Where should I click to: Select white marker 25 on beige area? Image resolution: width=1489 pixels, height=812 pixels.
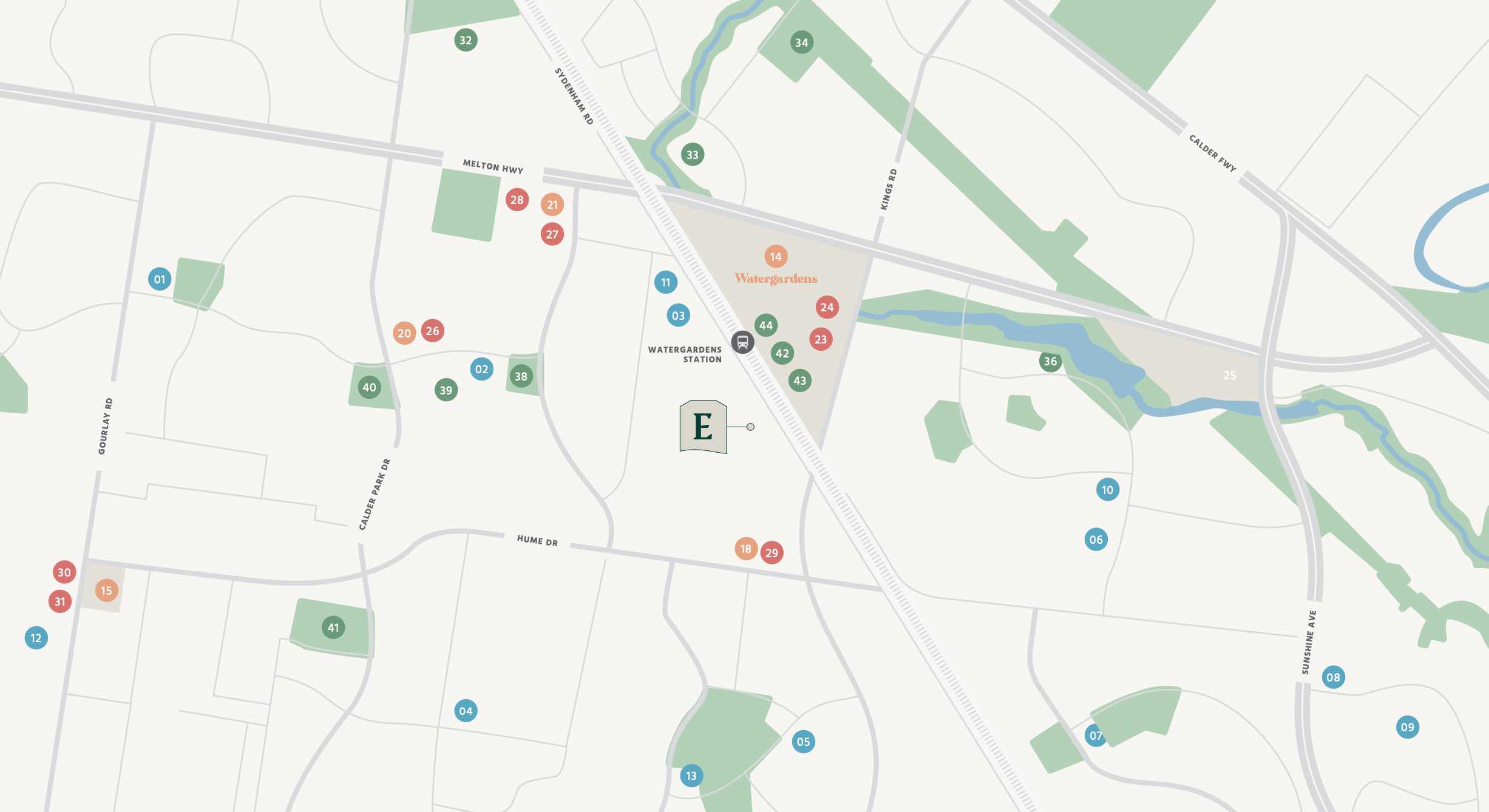1229,375
